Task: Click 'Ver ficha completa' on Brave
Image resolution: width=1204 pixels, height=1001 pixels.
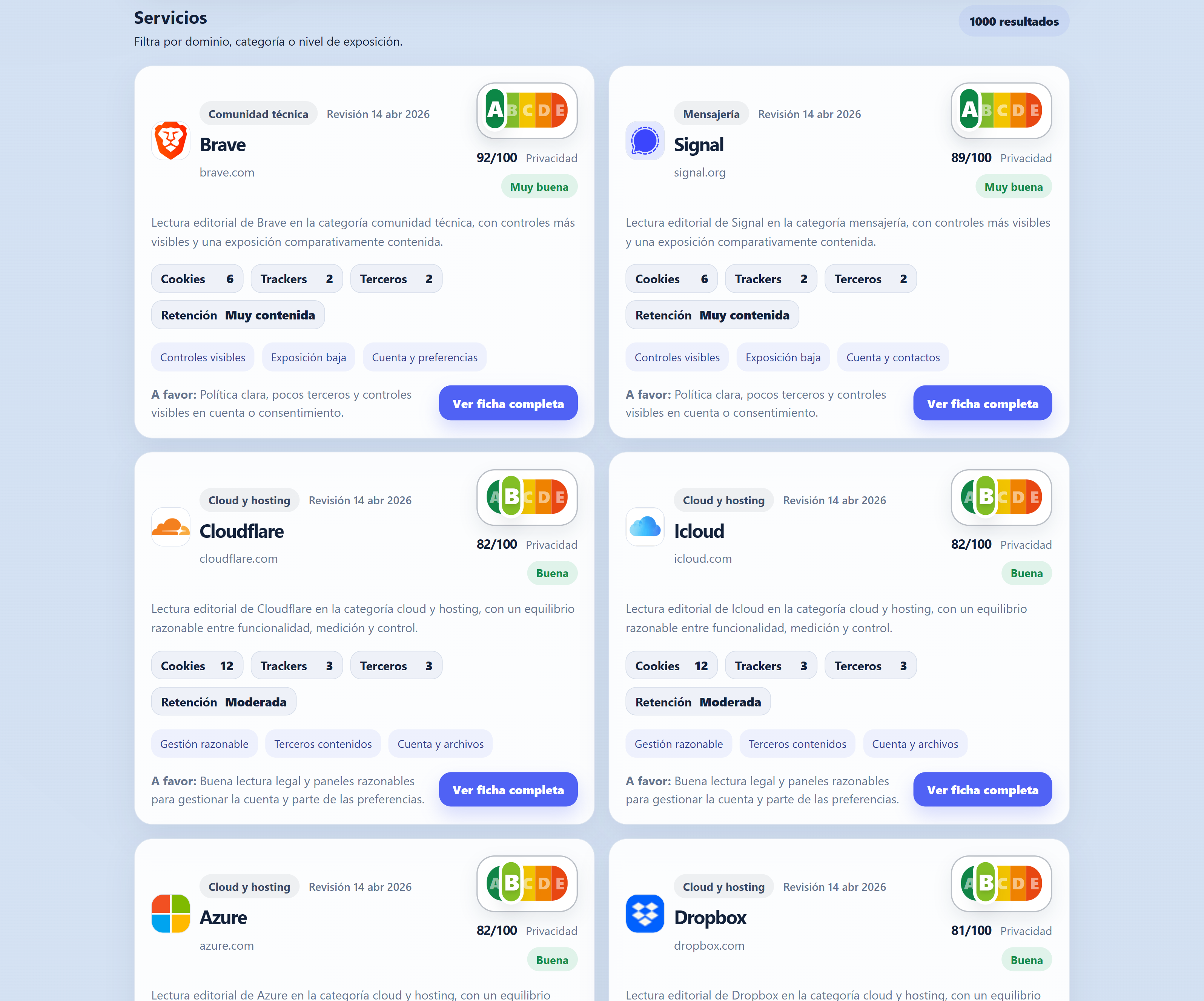Action: point(508,403)
